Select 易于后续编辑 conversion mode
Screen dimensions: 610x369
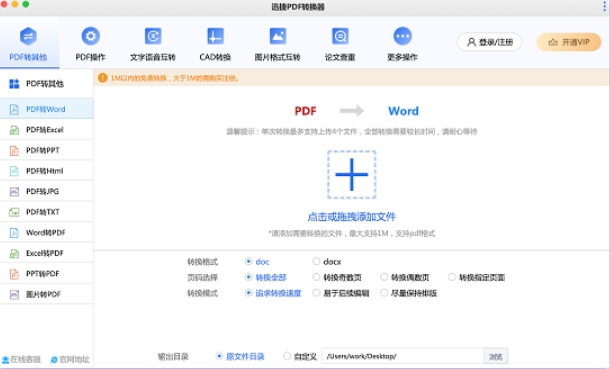click(x=316, y=293)
